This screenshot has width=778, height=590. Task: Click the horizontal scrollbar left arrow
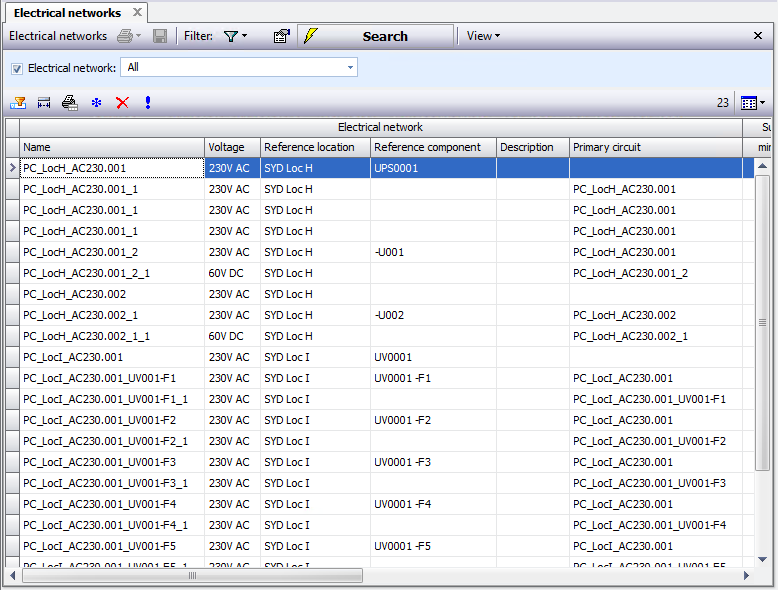click(12, 576)
